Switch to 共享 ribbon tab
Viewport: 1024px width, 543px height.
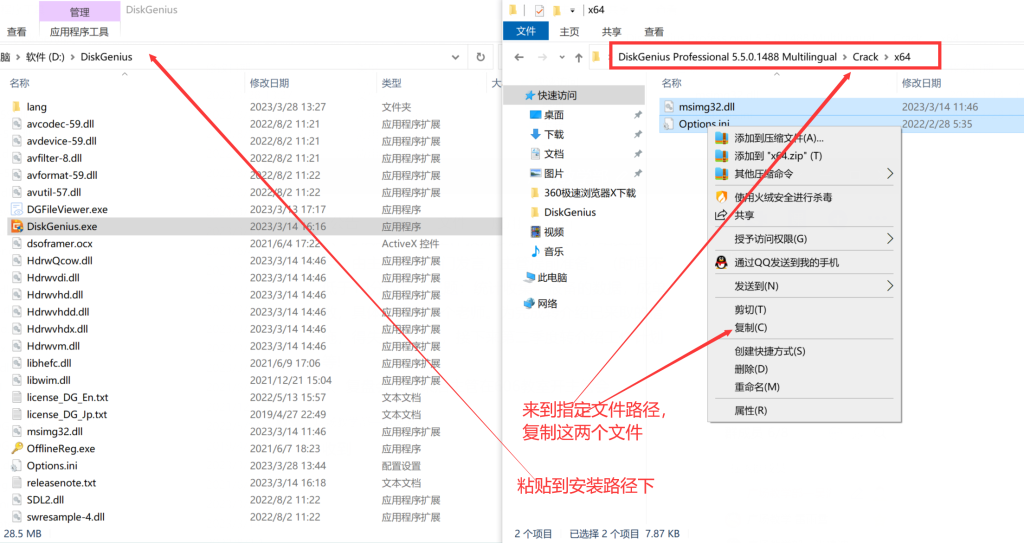611,31
